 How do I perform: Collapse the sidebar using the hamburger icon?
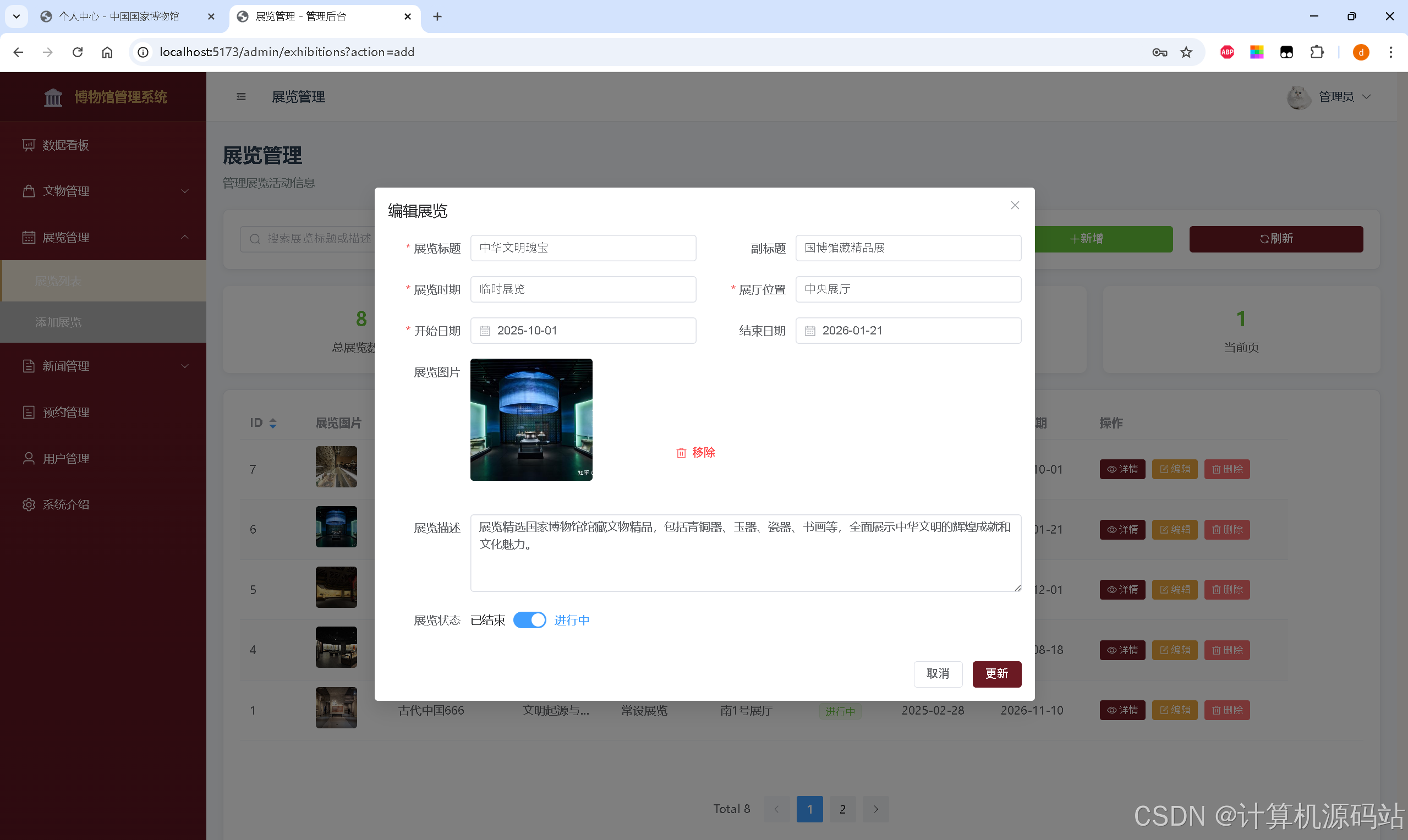[240, 97]
